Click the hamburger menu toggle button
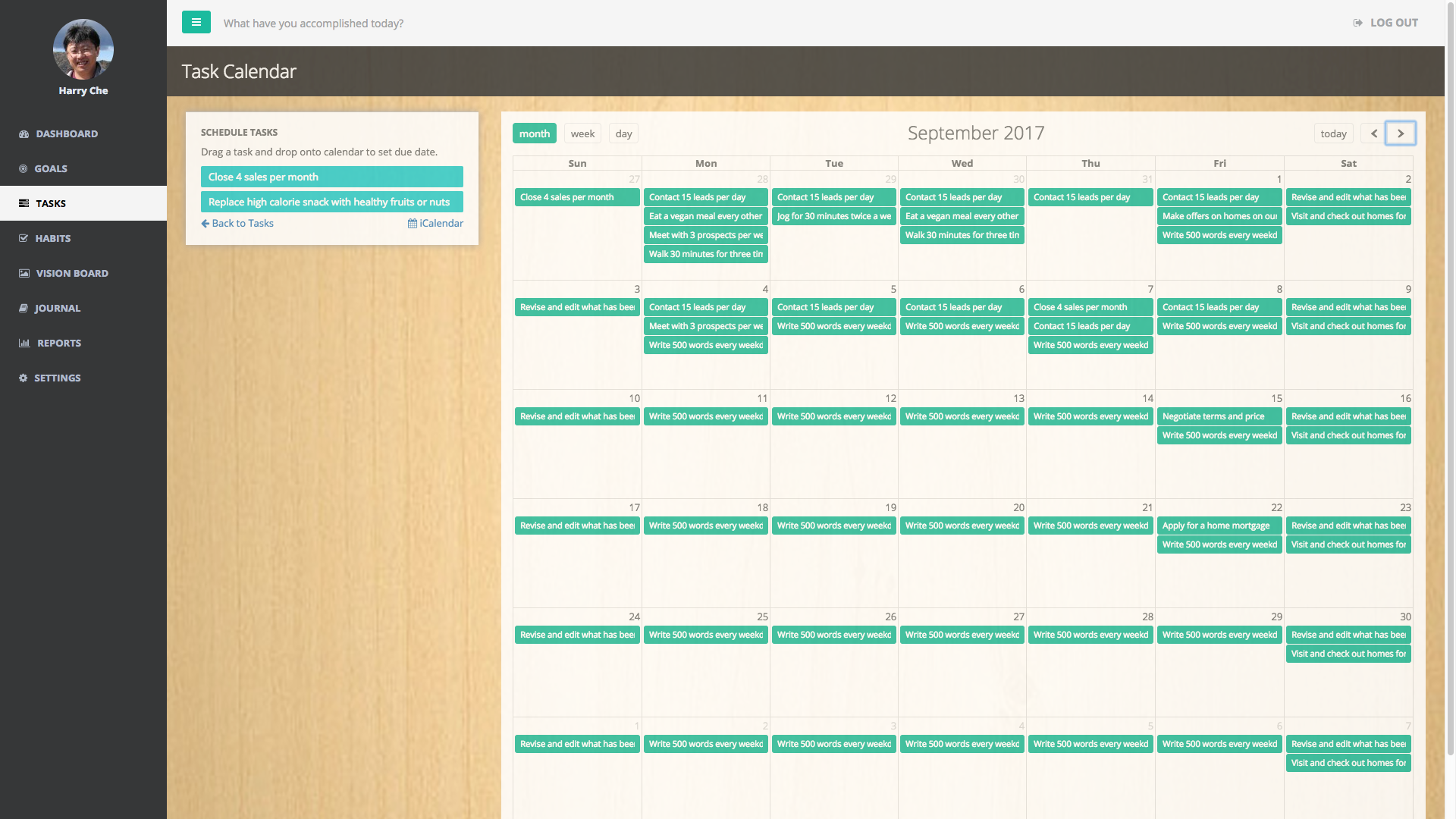This screenshot has height=819, width=1456. click(x=196, y=22)
